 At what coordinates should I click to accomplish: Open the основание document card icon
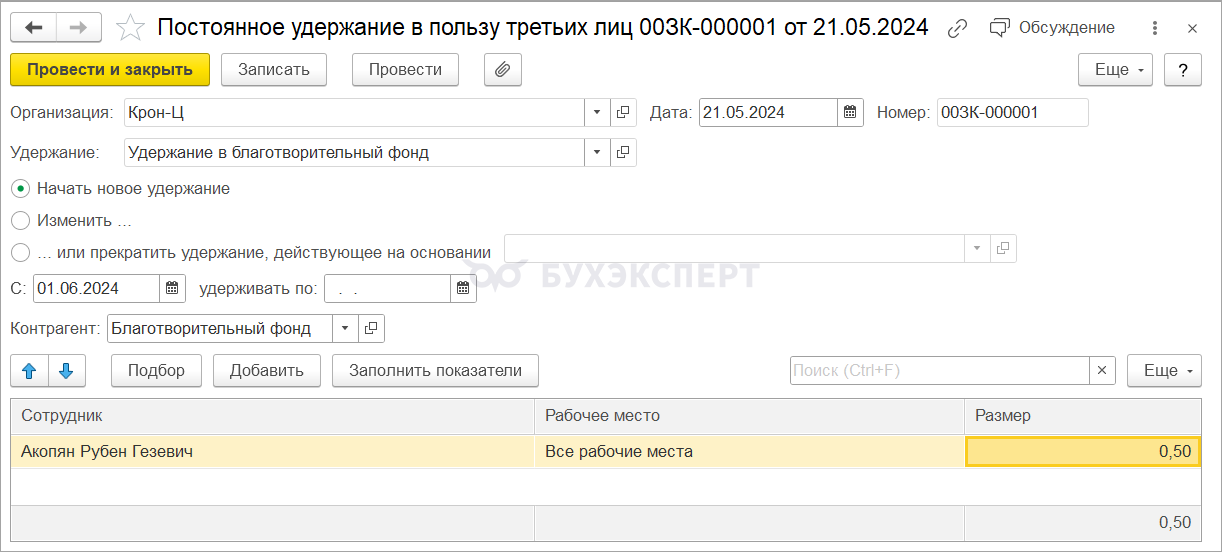(x=1003, y=248)
